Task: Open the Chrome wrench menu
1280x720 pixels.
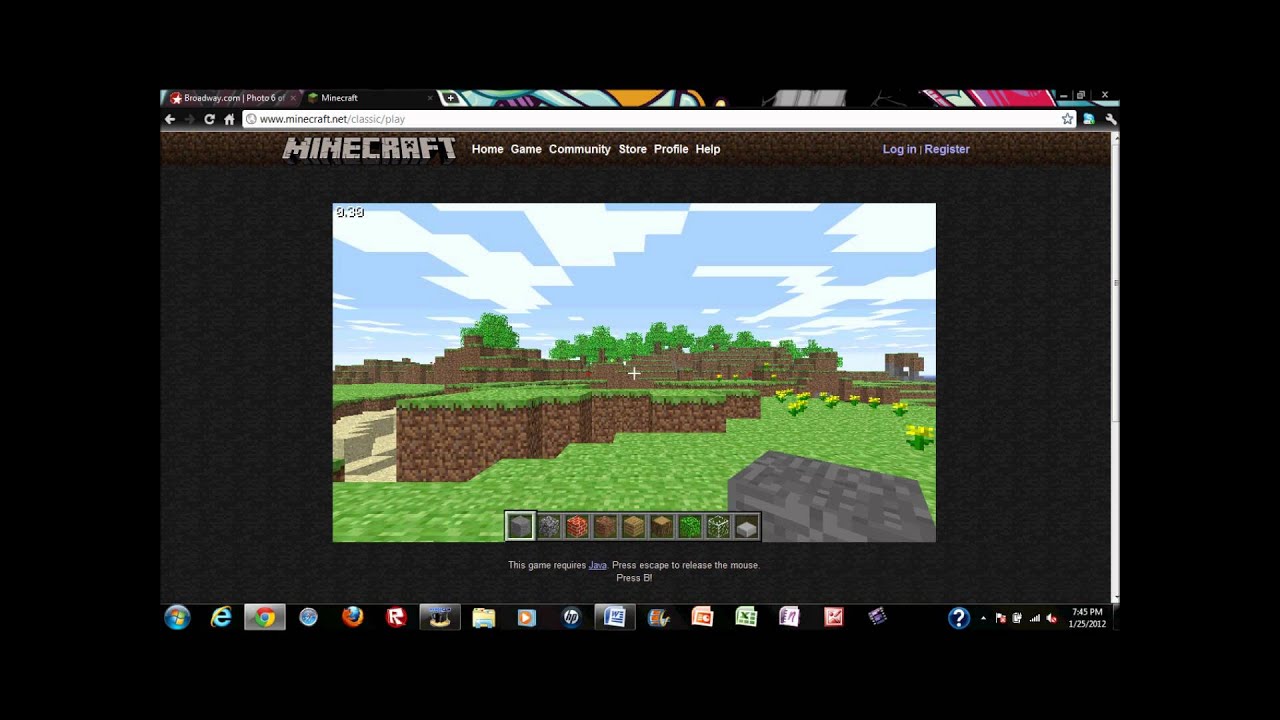Action: tap(1110, 119)
